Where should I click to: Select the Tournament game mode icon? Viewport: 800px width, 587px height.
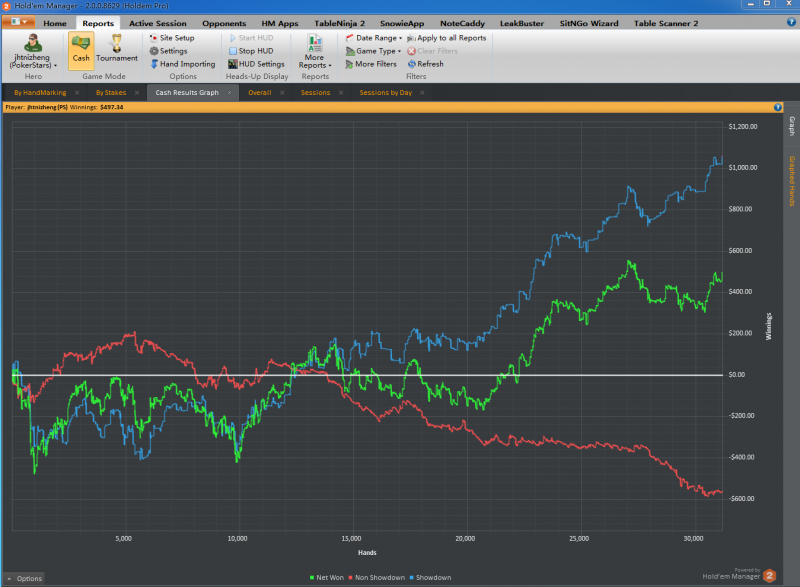click(x=117, y=49)
